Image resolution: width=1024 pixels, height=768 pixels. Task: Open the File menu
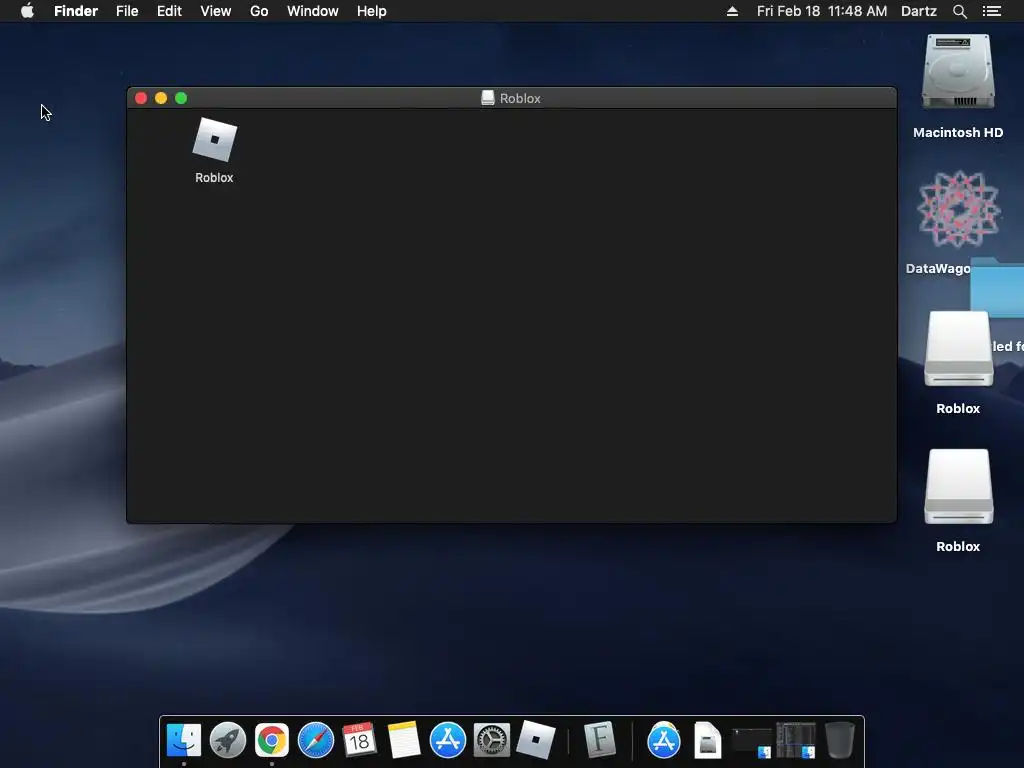127,11
